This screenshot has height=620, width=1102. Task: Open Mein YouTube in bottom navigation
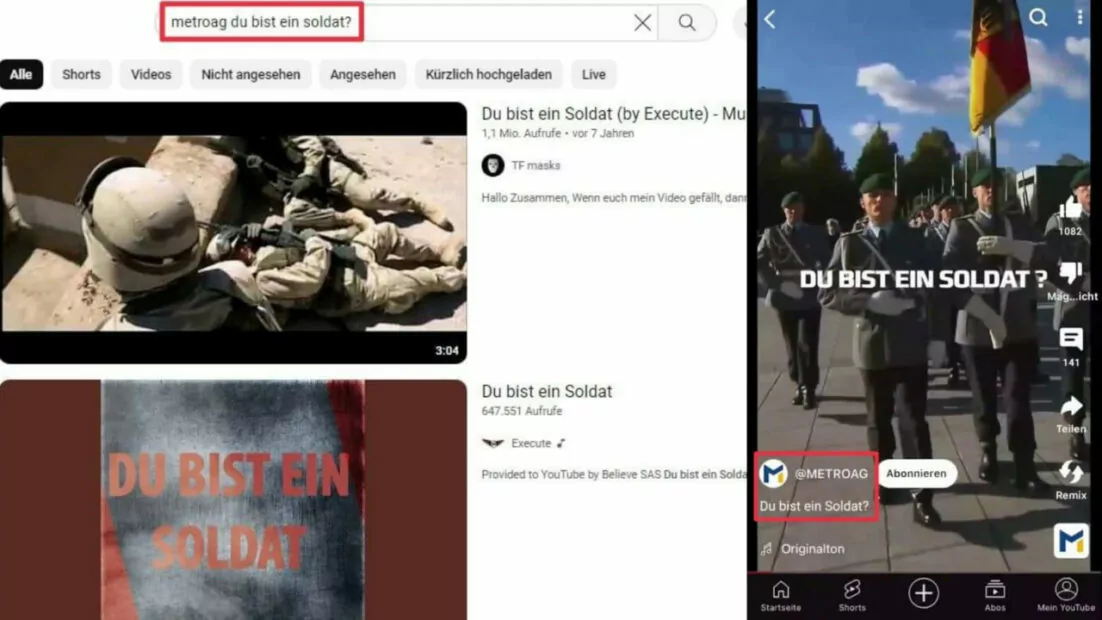point(1065,596)
